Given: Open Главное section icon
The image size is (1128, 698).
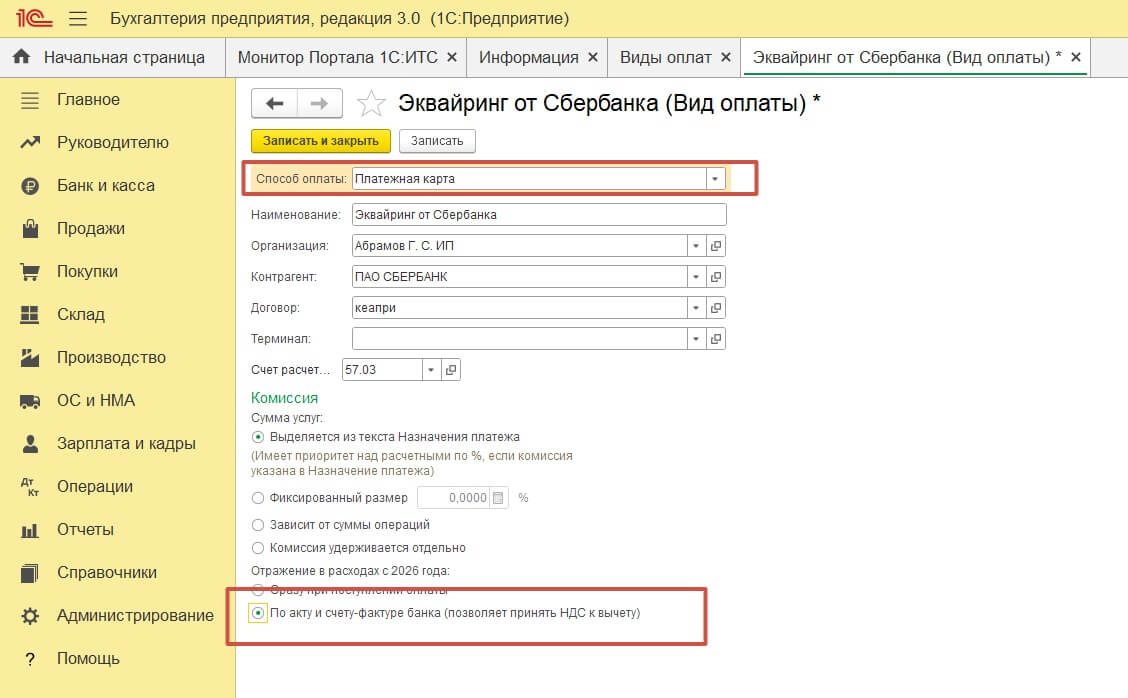Looking at the screenshot, I should (29, 100).
